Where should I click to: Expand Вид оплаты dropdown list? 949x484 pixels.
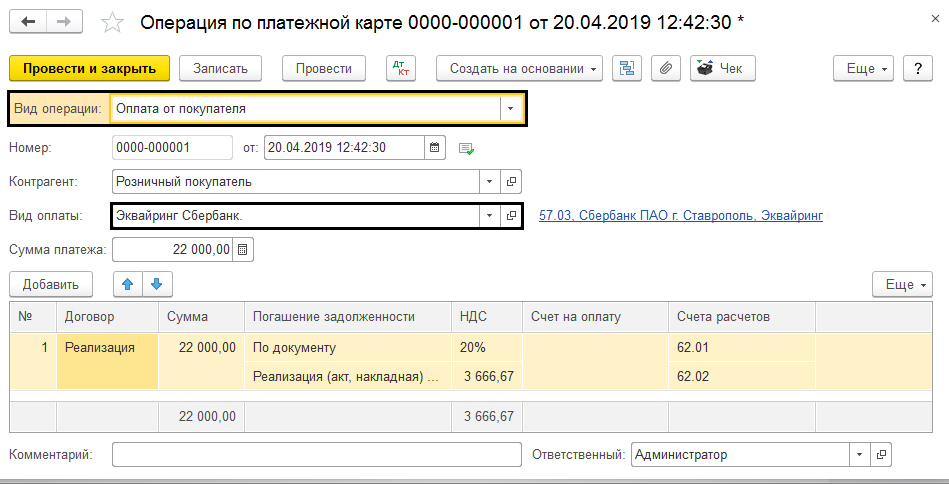click(x=489, y=215)
